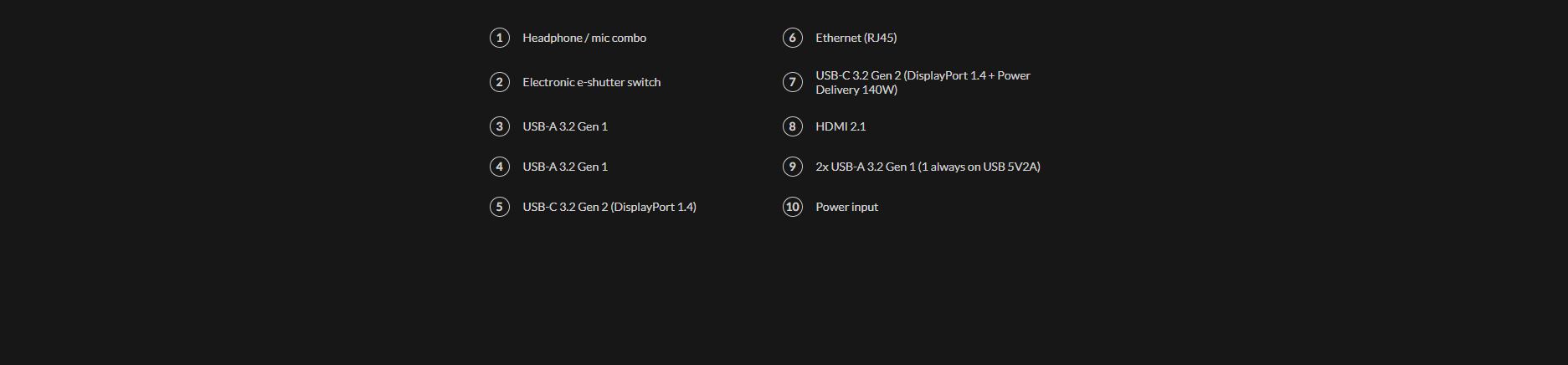Select USB-C 3.2 Gen 2 (DisplayPort 1.4) text
The height and width of the screenshot is (365, 1568).
point(609,207)
